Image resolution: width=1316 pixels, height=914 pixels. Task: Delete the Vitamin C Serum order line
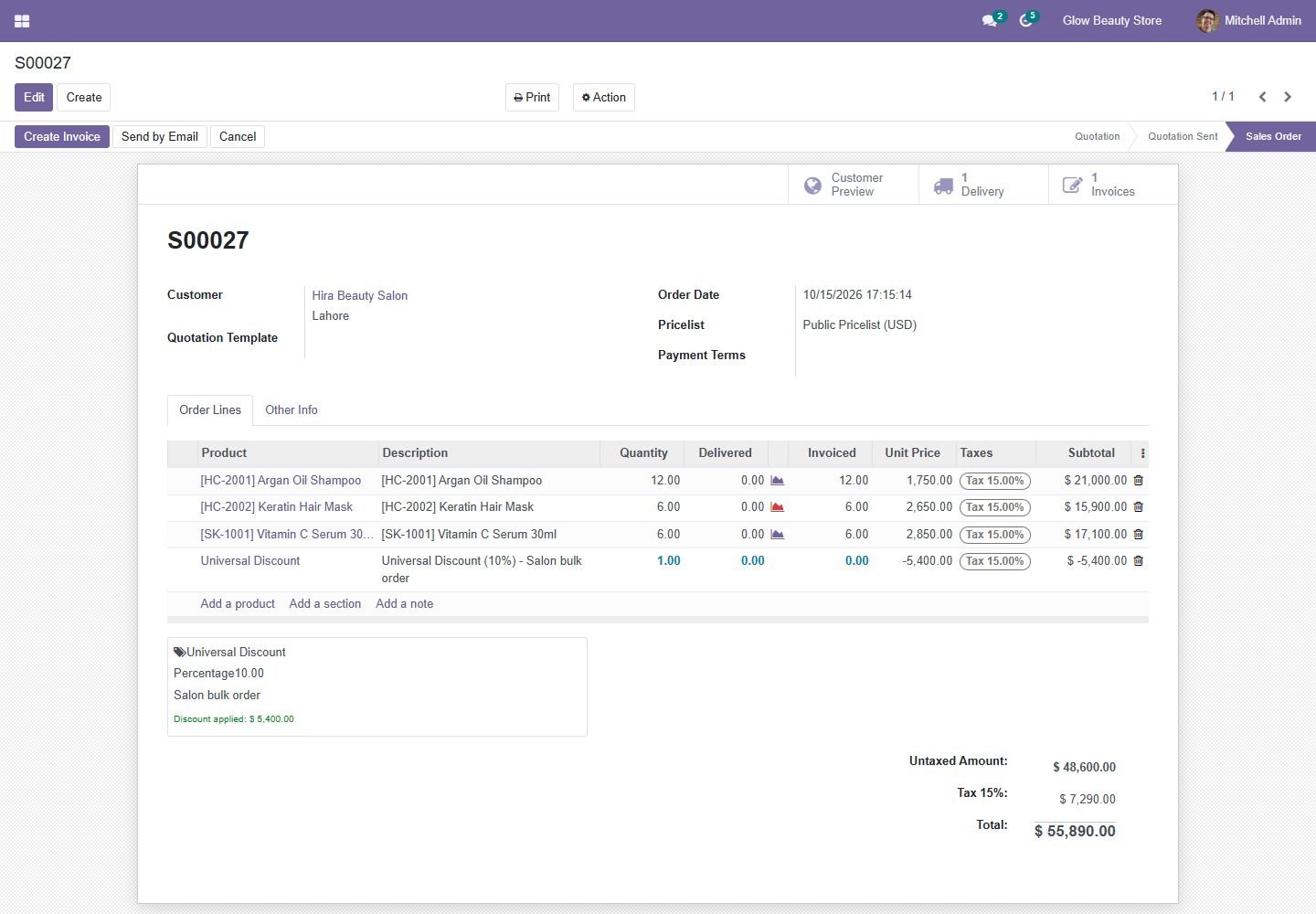(1139, 534)
